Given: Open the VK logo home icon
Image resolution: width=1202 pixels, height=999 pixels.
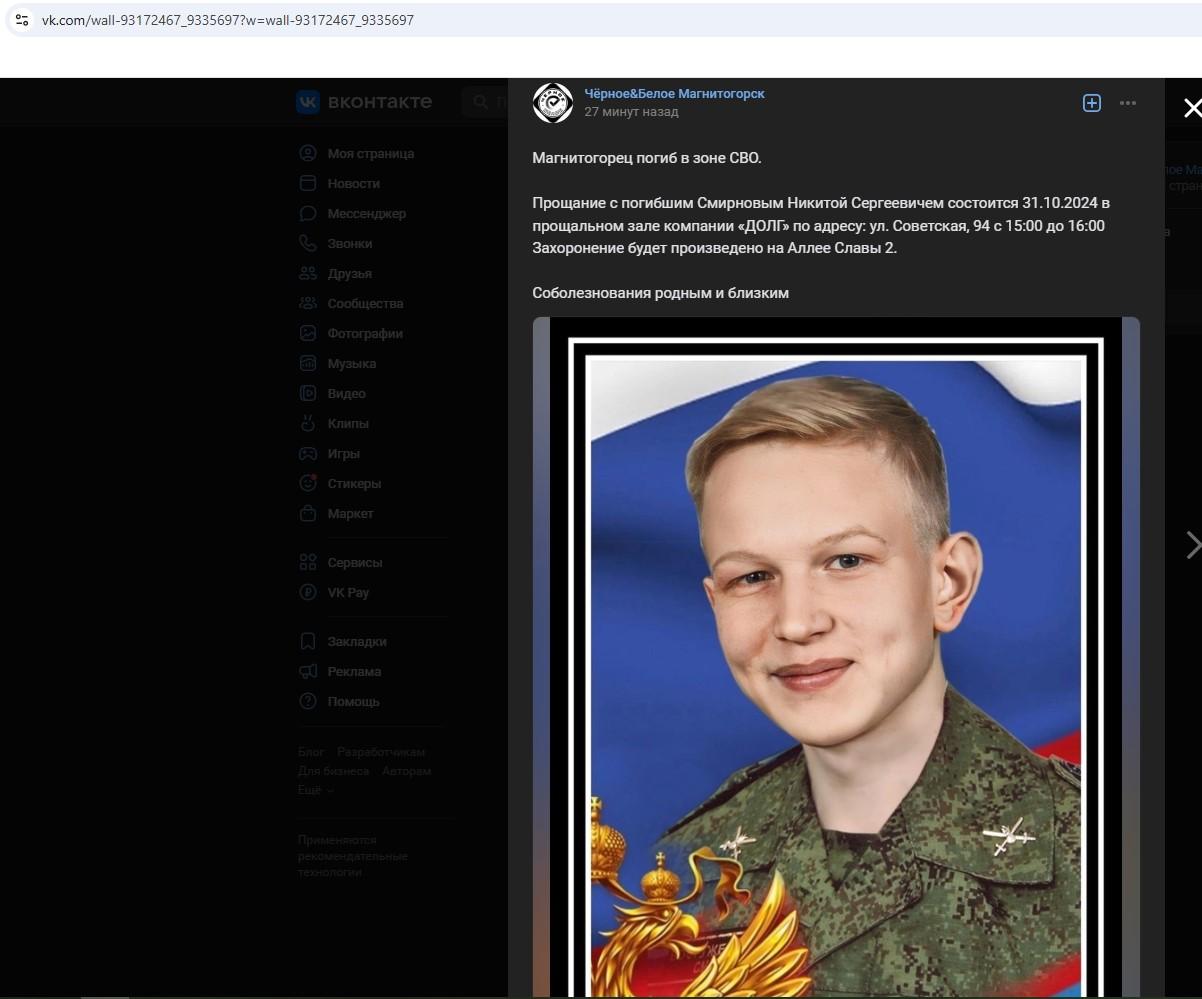Looking at the screenshot, I should click(307, 102).
